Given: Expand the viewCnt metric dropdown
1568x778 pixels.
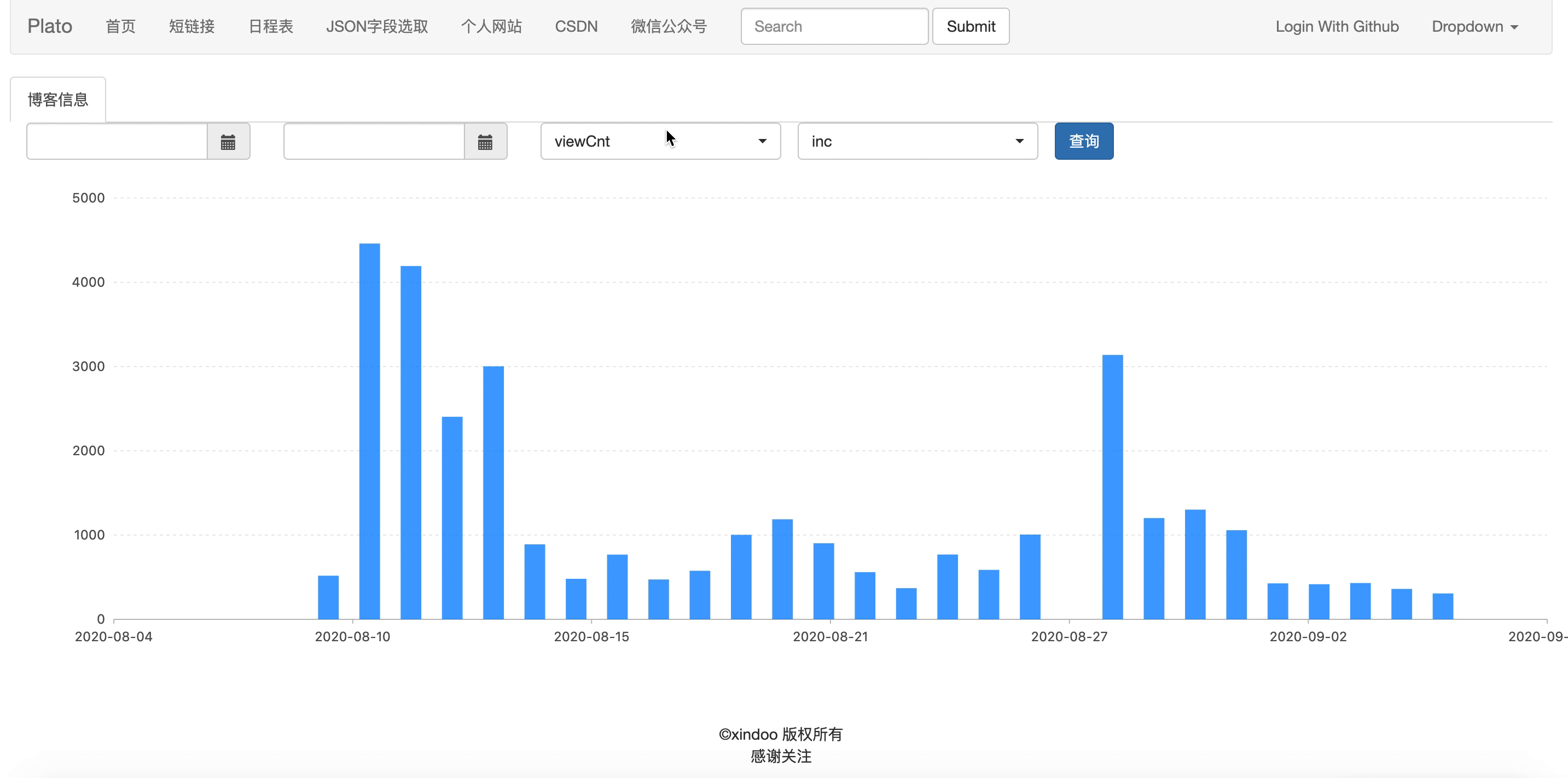Looking at the screenshot, I should (660, 142).
